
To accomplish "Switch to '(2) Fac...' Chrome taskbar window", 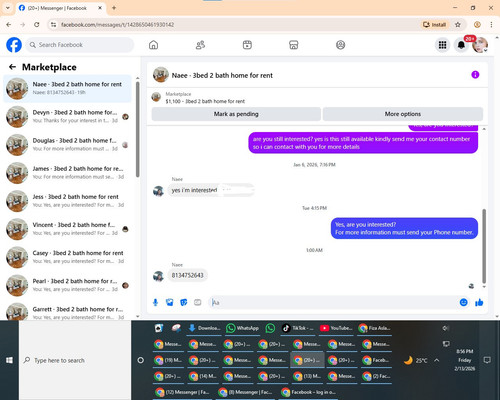I will coord(376,376).
